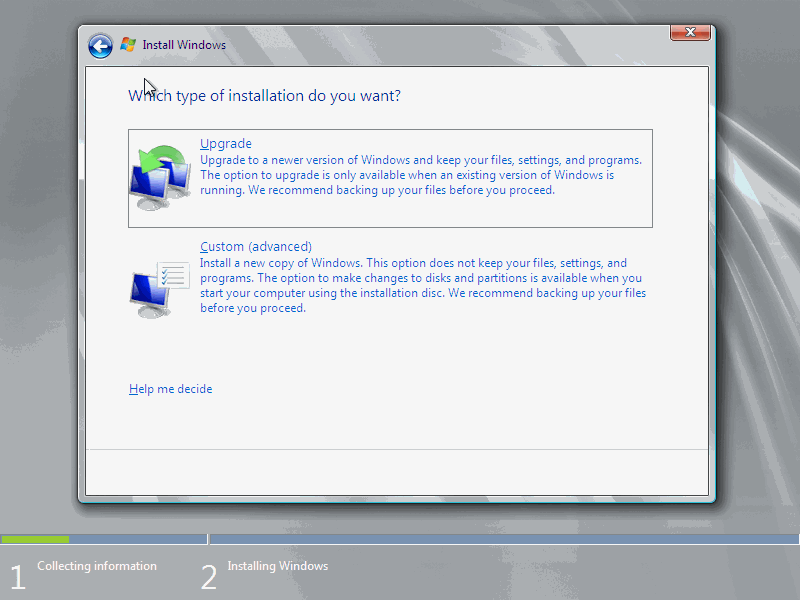
Task: Click the Install Windows title text
Action: click(x=184, y=45)
